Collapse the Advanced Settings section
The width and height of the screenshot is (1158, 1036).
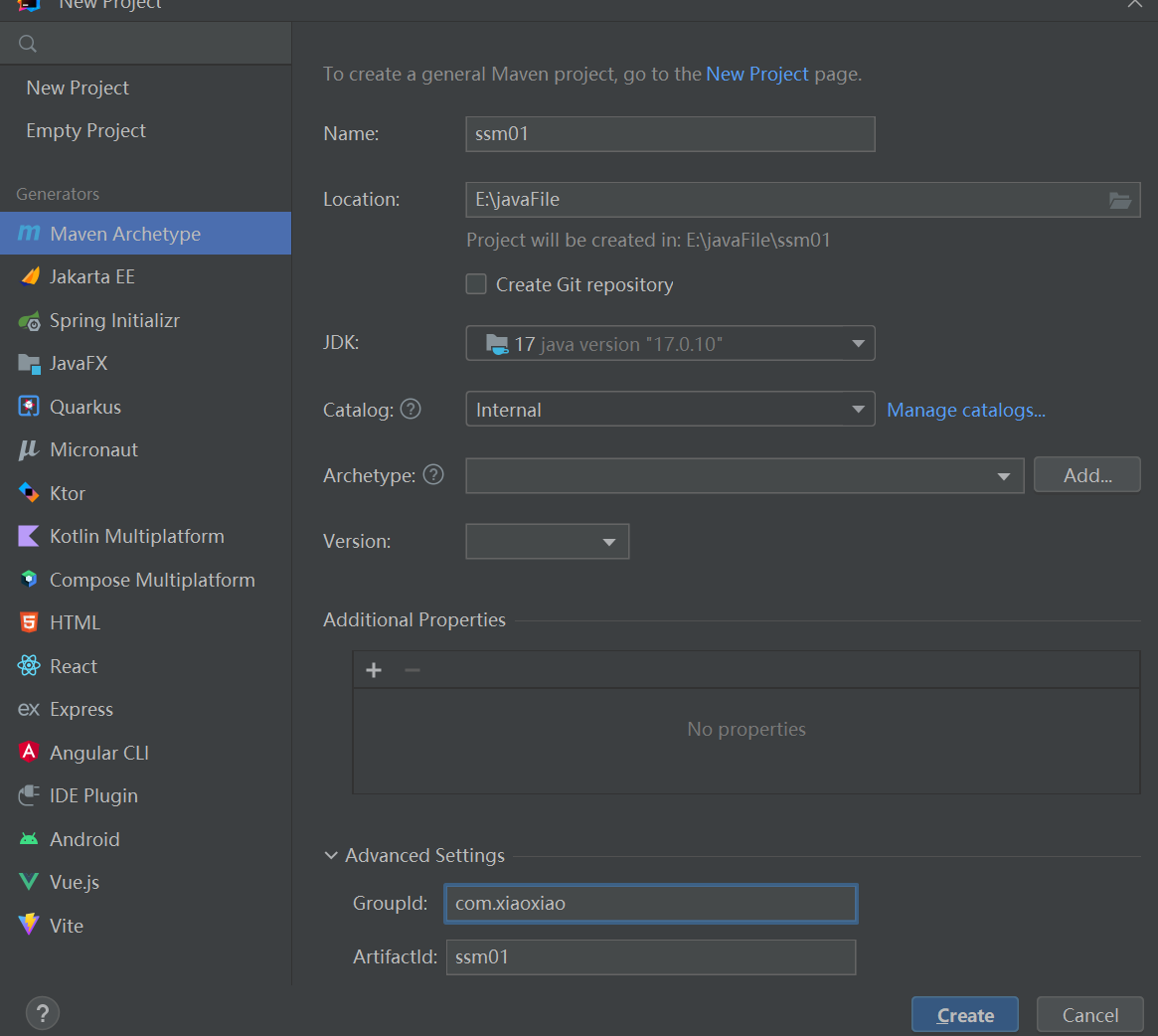(331, 855)
